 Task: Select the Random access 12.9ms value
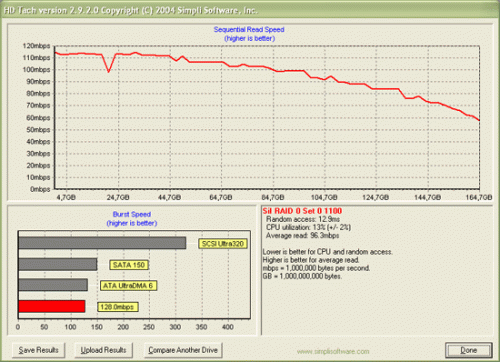coord(303,219)
